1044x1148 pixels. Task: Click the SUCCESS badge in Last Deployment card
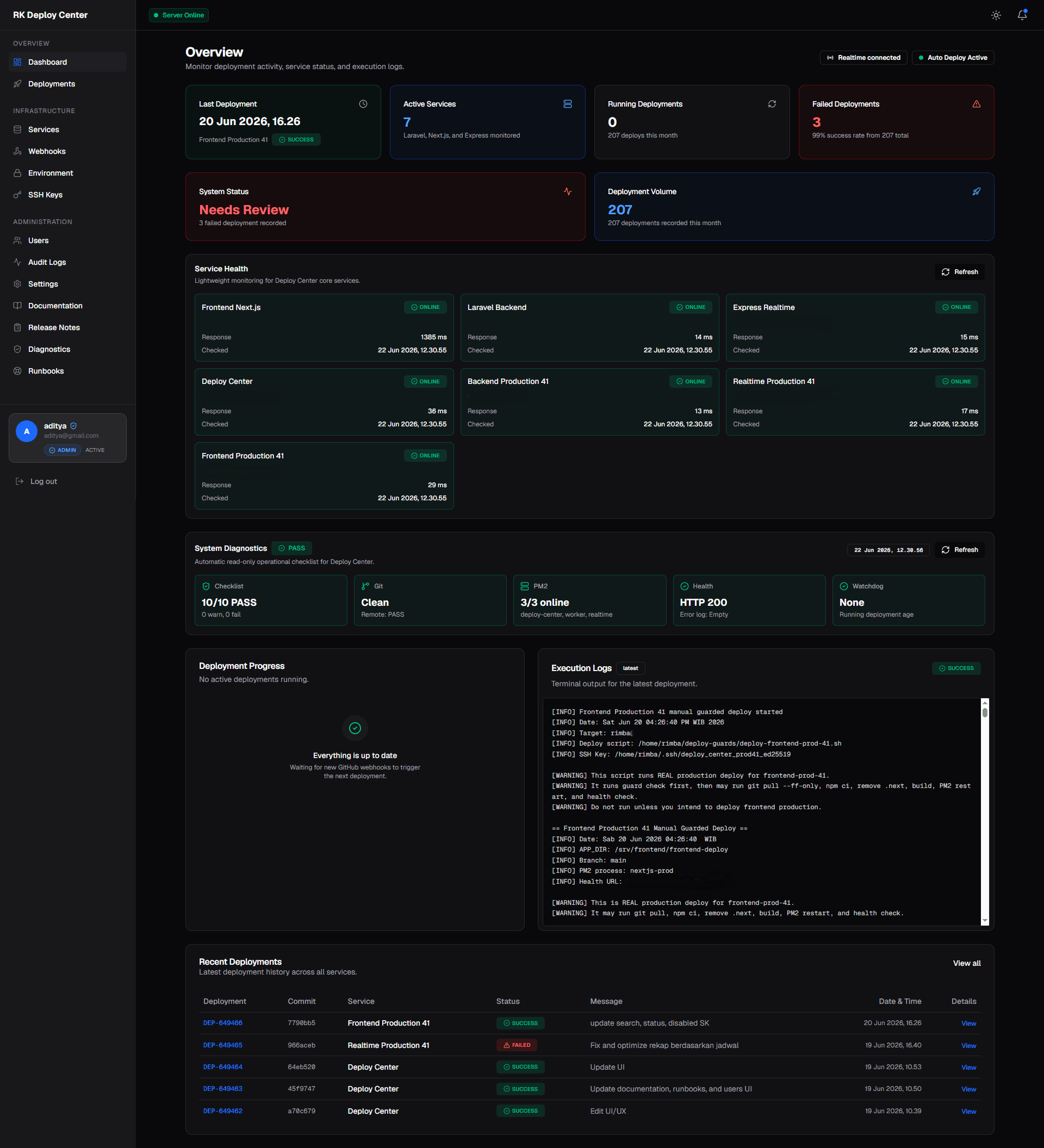pos(296,140)
